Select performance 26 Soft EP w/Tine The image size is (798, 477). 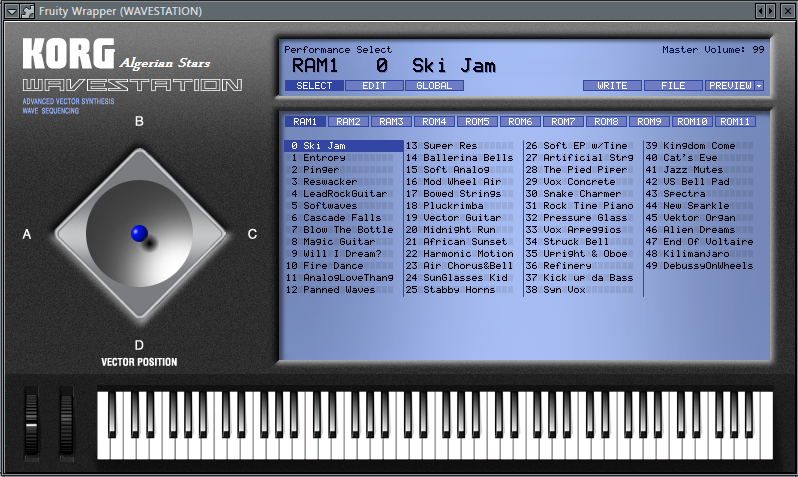583,146
